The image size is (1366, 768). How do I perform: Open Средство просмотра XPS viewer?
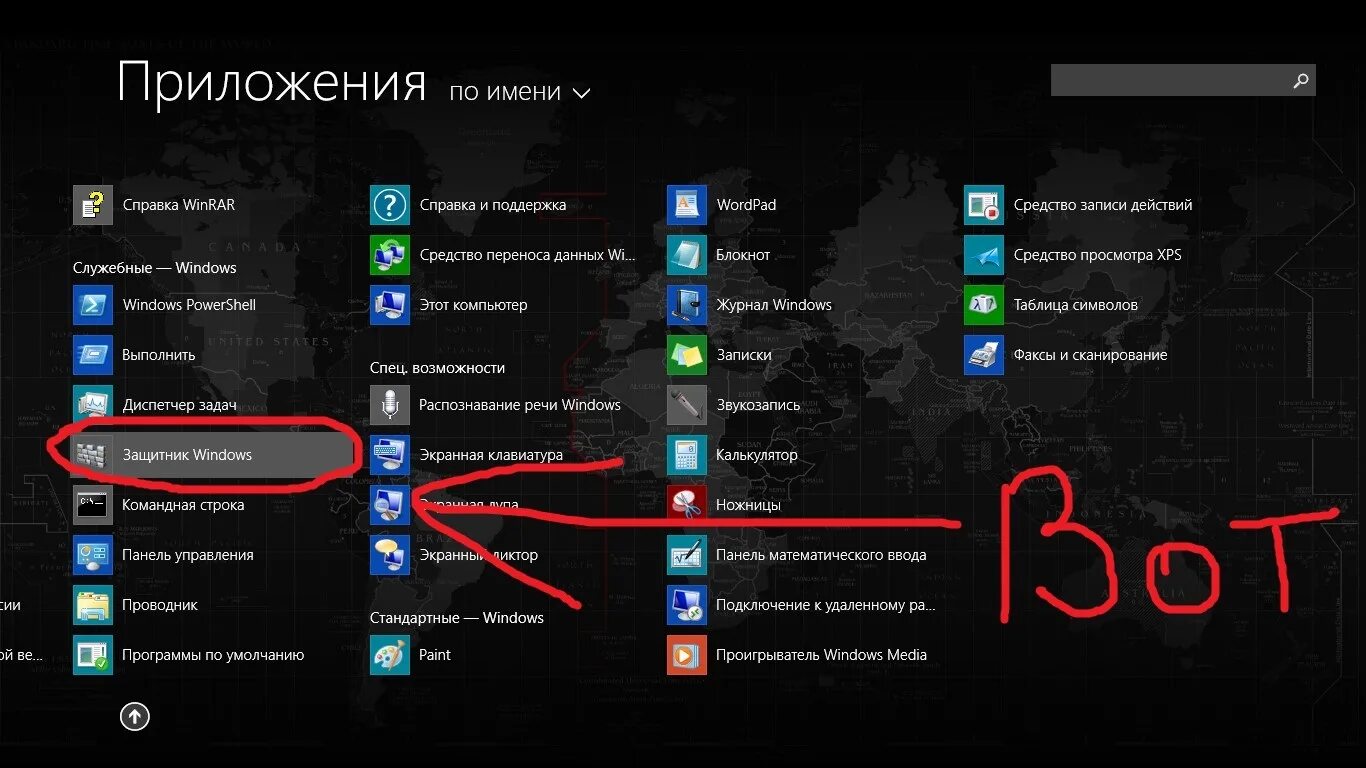coord(1073,255)
